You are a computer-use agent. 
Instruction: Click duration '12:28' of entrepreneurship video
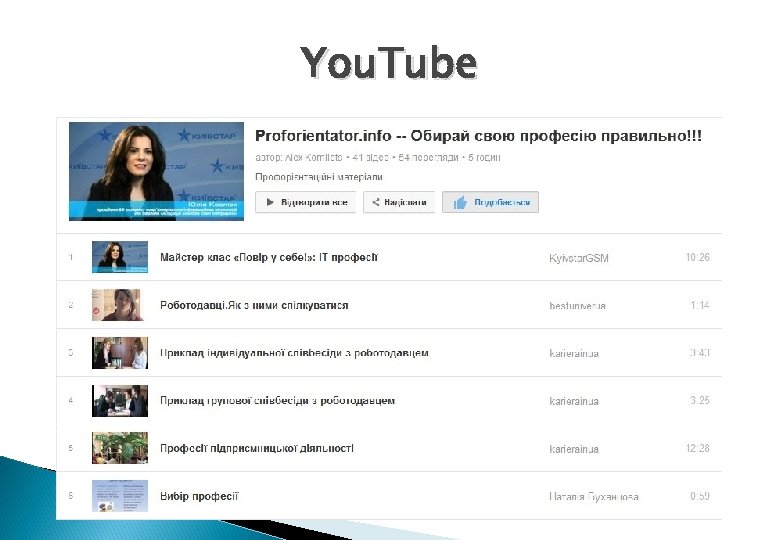pyautogui.click(x=697, y=448)
